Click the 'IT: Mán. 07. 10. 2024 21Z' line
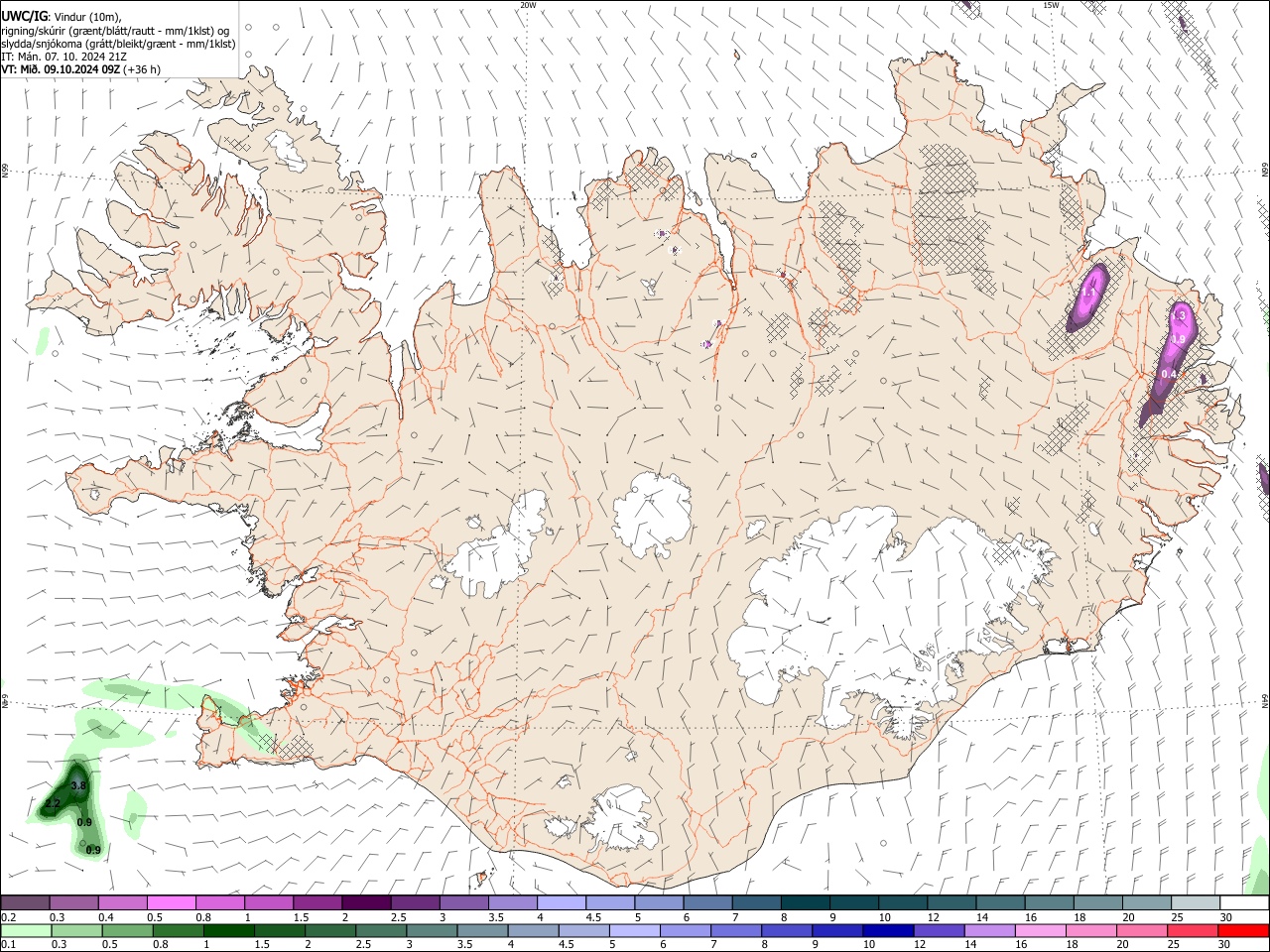The height and width of the screenshot is (952, 1270). 63,57
